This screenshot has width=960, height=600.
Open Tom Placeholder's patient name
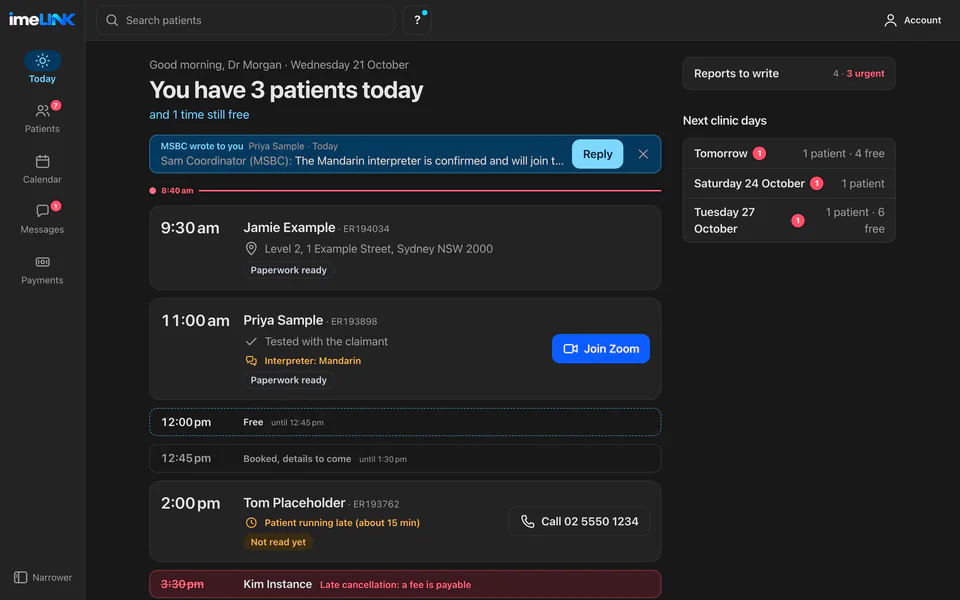point(294,503)
